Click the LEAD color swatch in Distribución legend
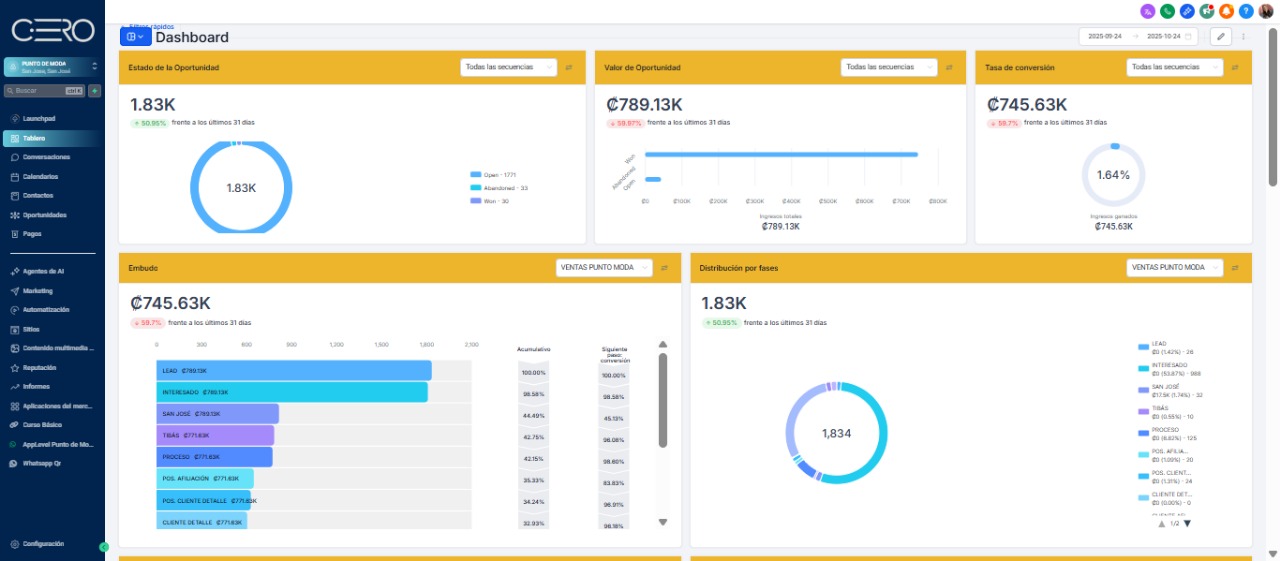The width and height of the screenshot is (1280, 561). [x=1144, y=347]
